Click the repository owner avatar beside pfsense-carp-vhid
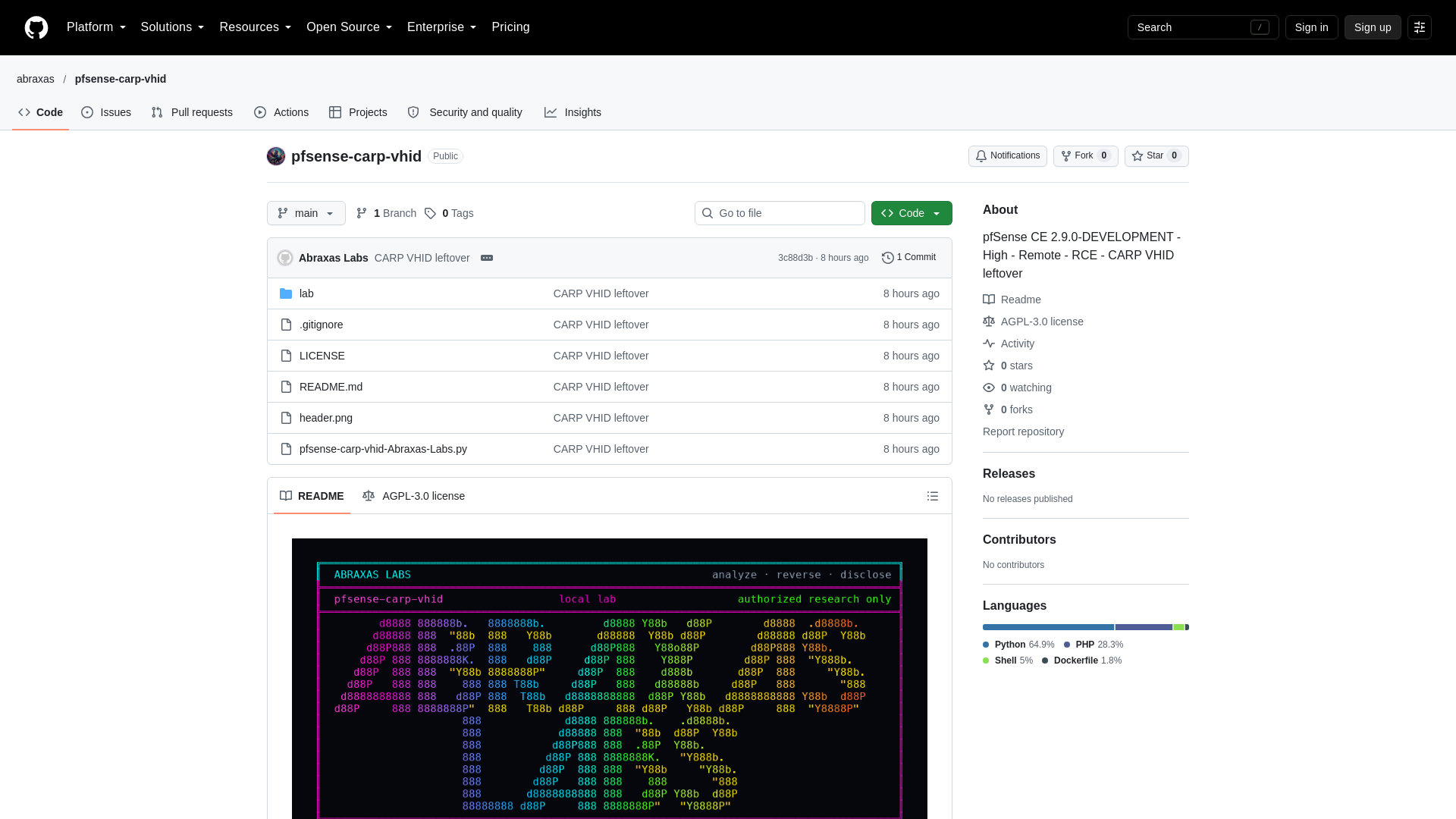 [276, 156]
